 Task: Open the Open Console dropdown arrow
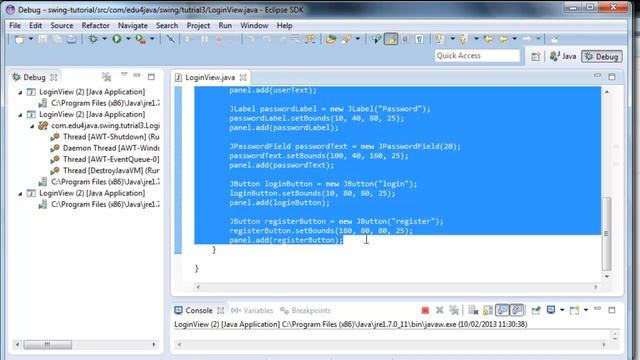tap(586, 311)
